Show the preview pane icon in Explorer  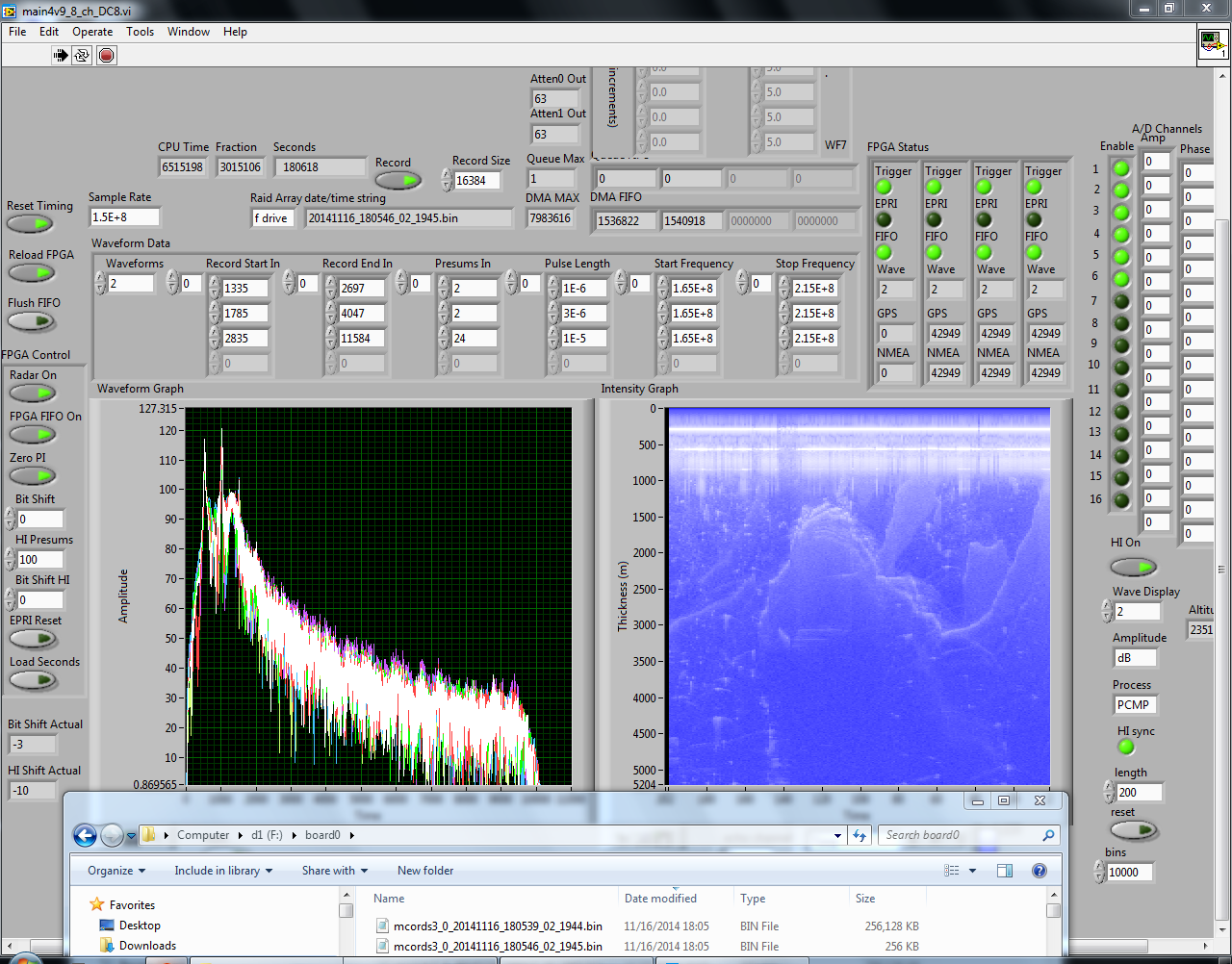tap(1004, 871)
